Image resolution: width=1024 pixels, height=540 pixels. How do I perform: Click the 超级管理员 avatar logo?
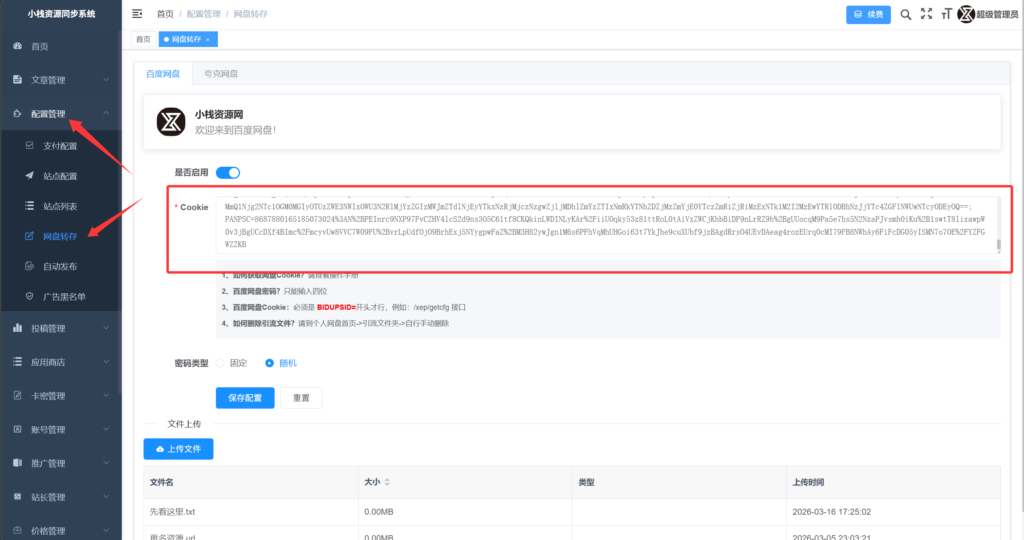click(966, 14)
